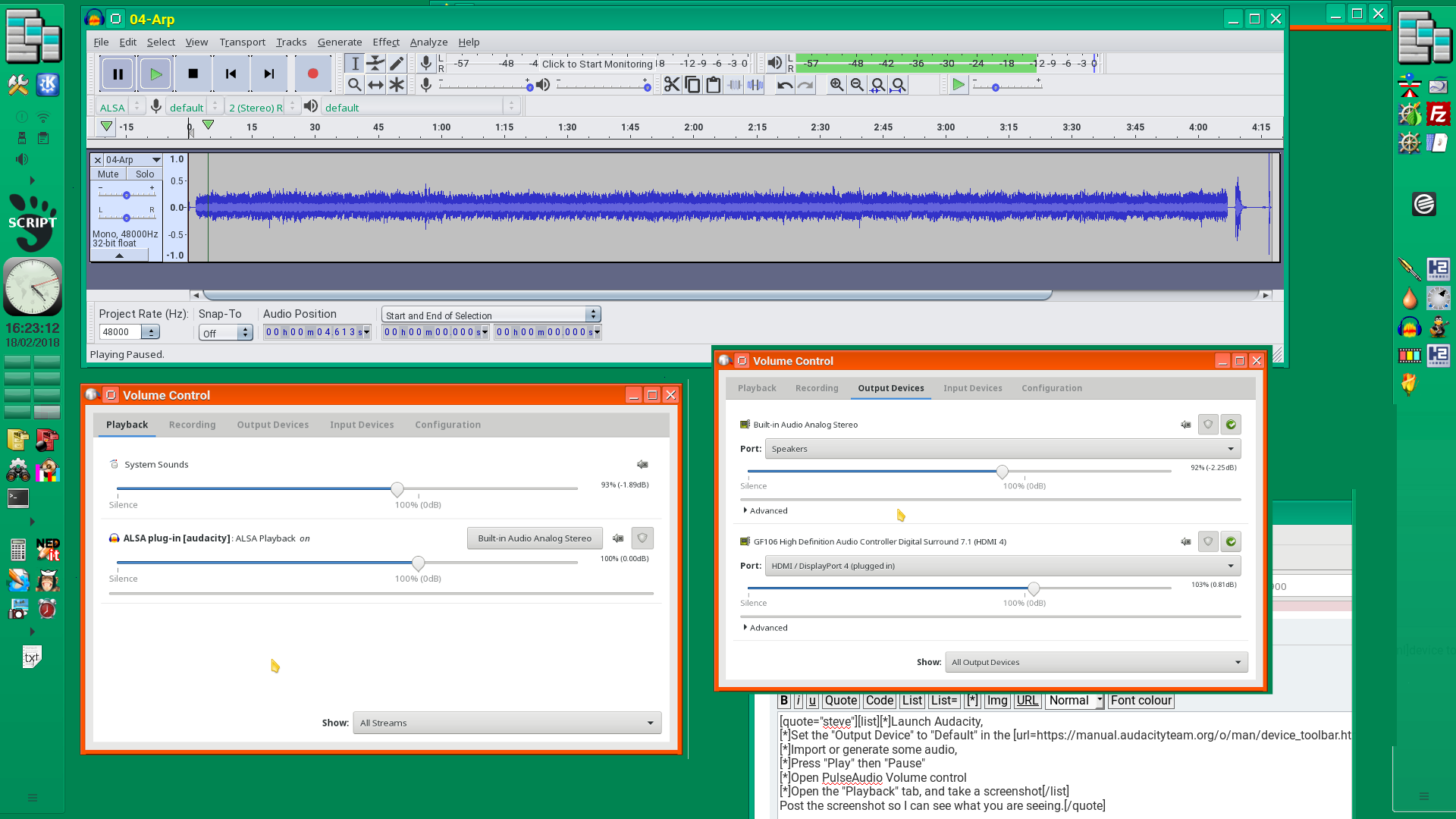Mute the System Sounds stream

(642, 464)
